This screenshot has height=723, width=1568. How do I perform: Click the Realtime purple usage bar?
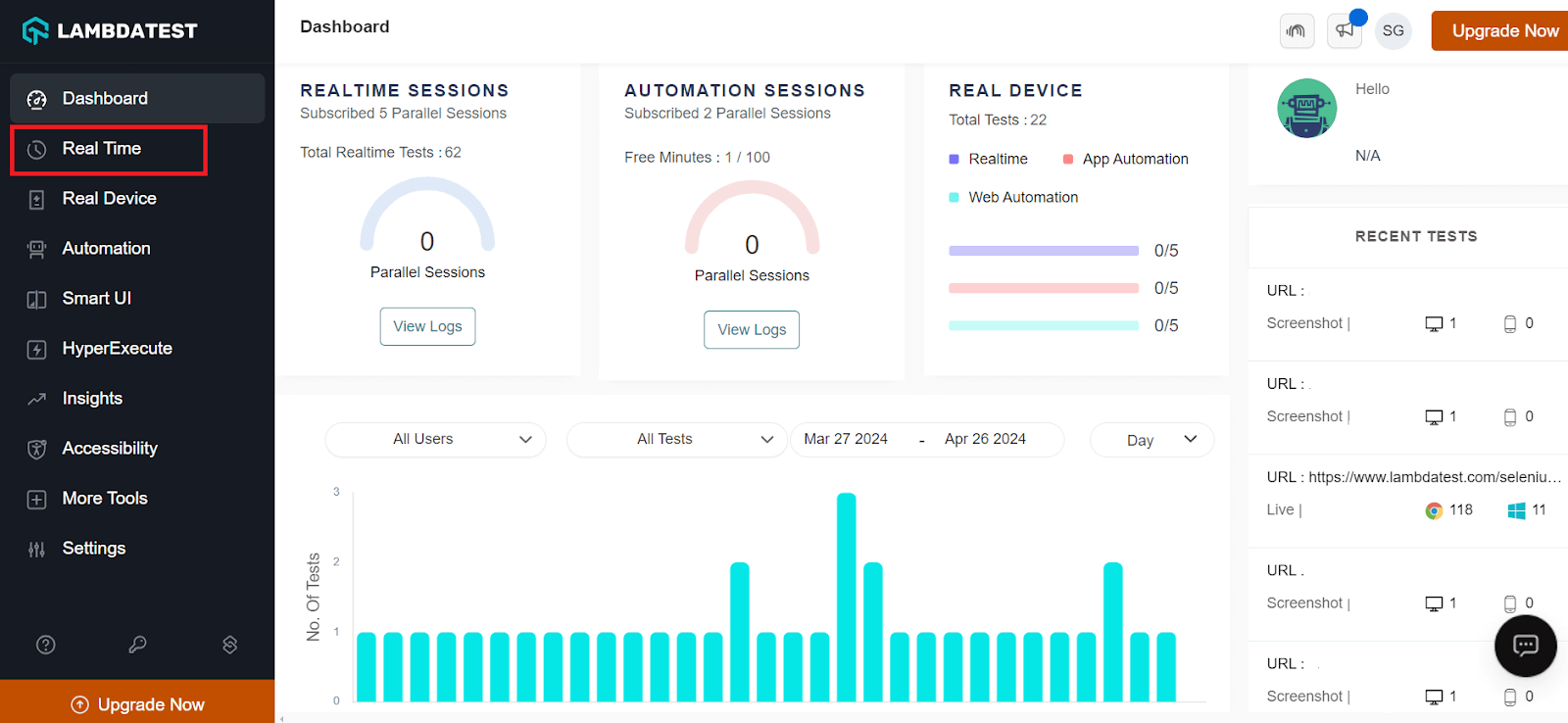pyautogui.click(x=1044, y=251)
